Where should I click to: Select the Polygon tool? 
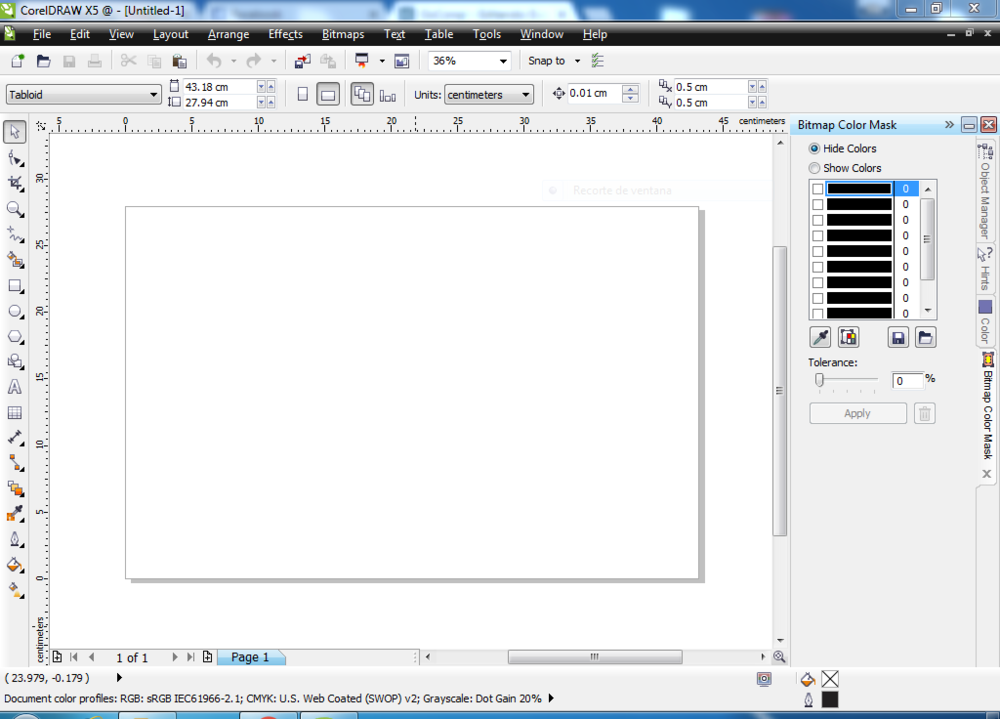[x=15, y=337]
